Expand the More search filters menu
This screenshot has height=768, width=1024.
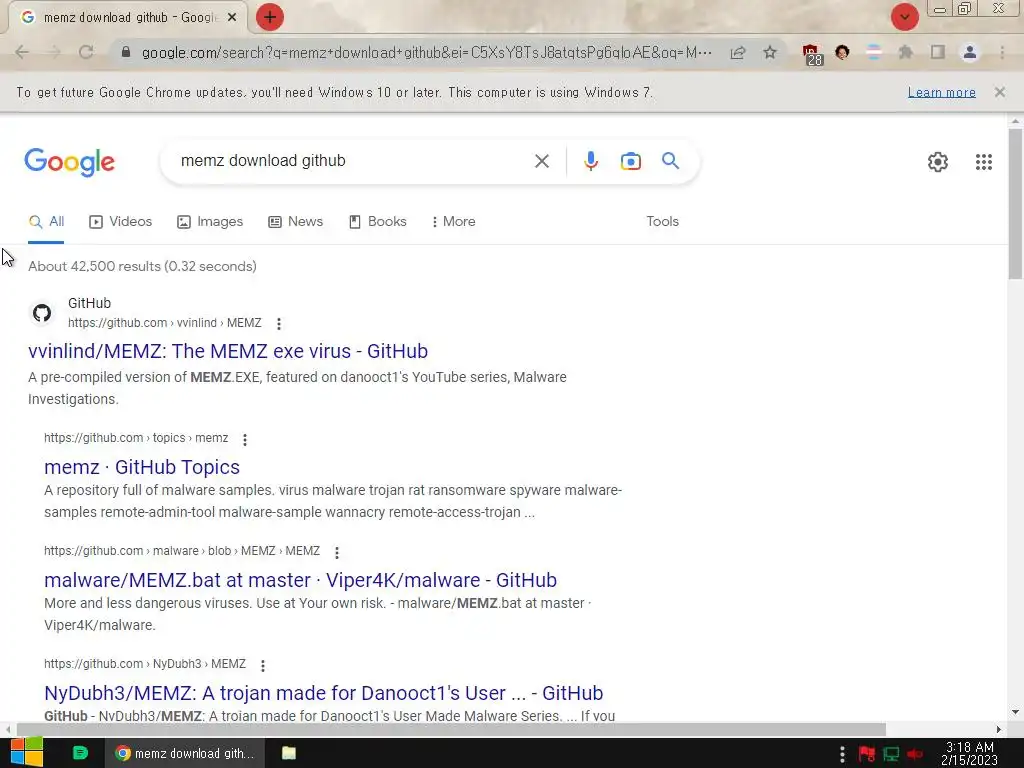coord(453,221)
